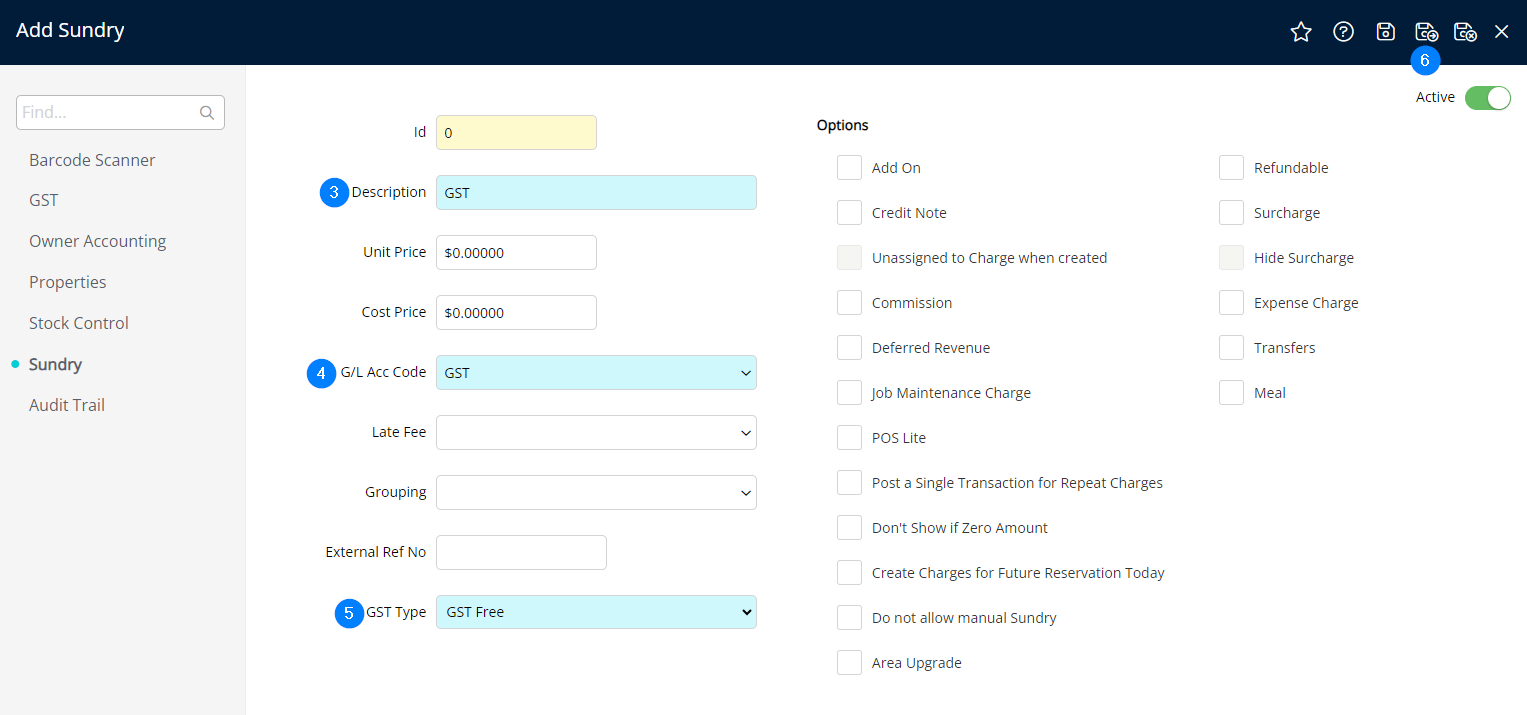Click the favorites star icon
1527x715 pixels.
click(x=1300, y=32)
